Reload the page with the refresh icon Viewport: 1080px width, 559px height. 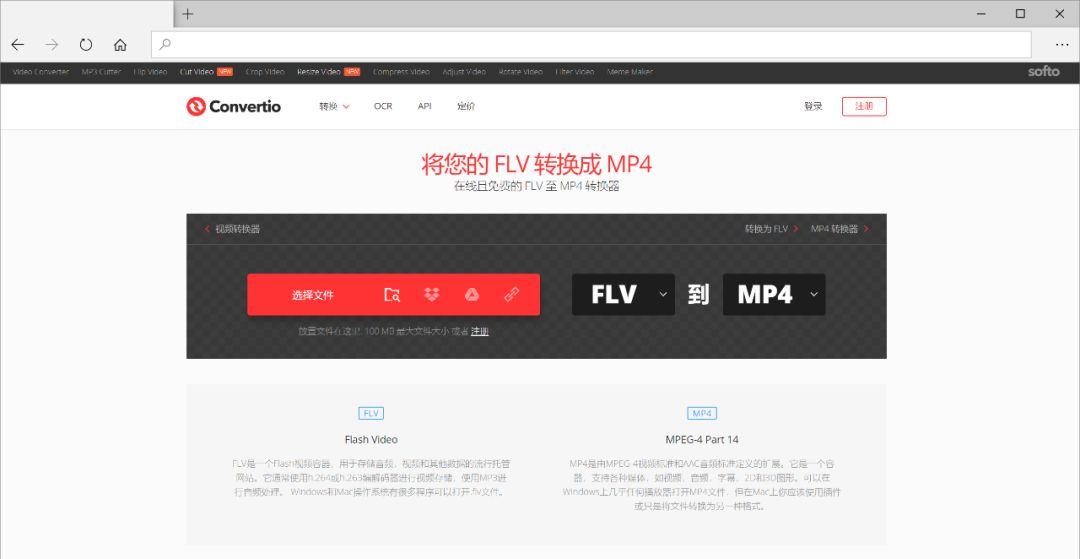(x=86, y=45)
